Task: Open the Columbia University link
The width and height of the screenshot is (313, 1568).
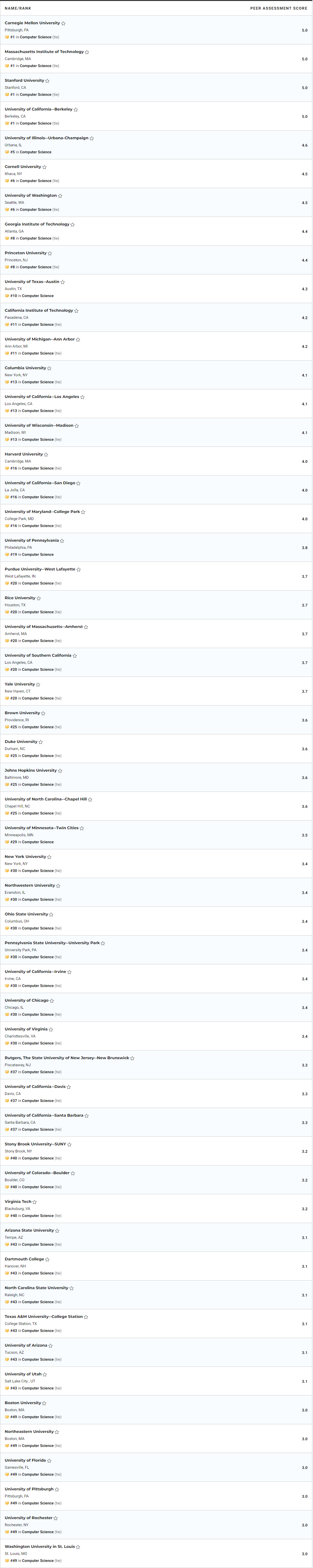Action: (26, 368)
